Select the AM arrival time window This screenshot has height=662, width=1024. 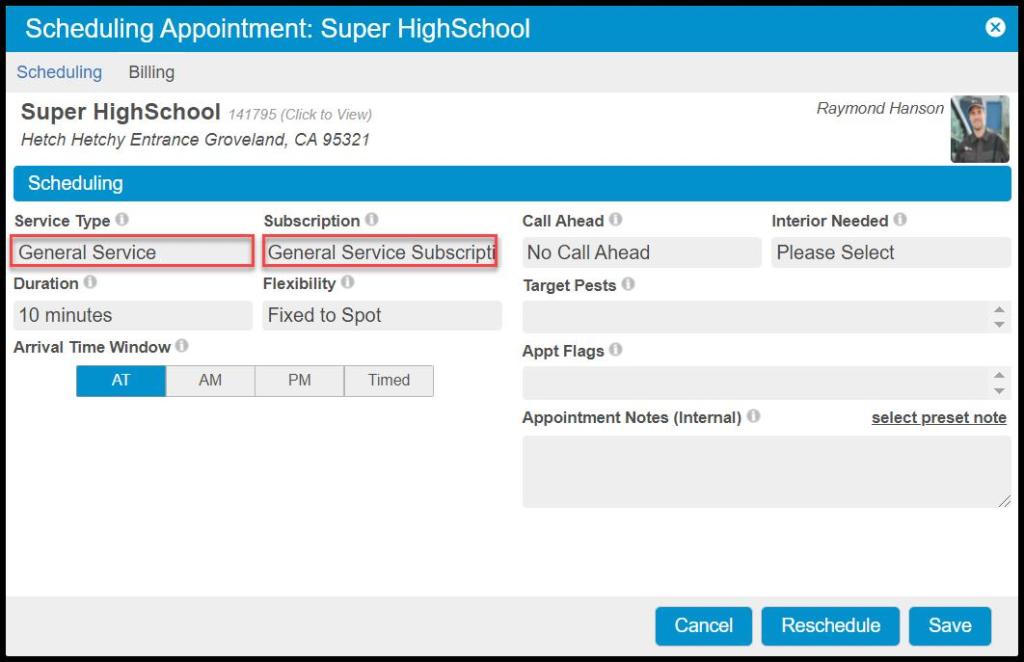[210, 380]
